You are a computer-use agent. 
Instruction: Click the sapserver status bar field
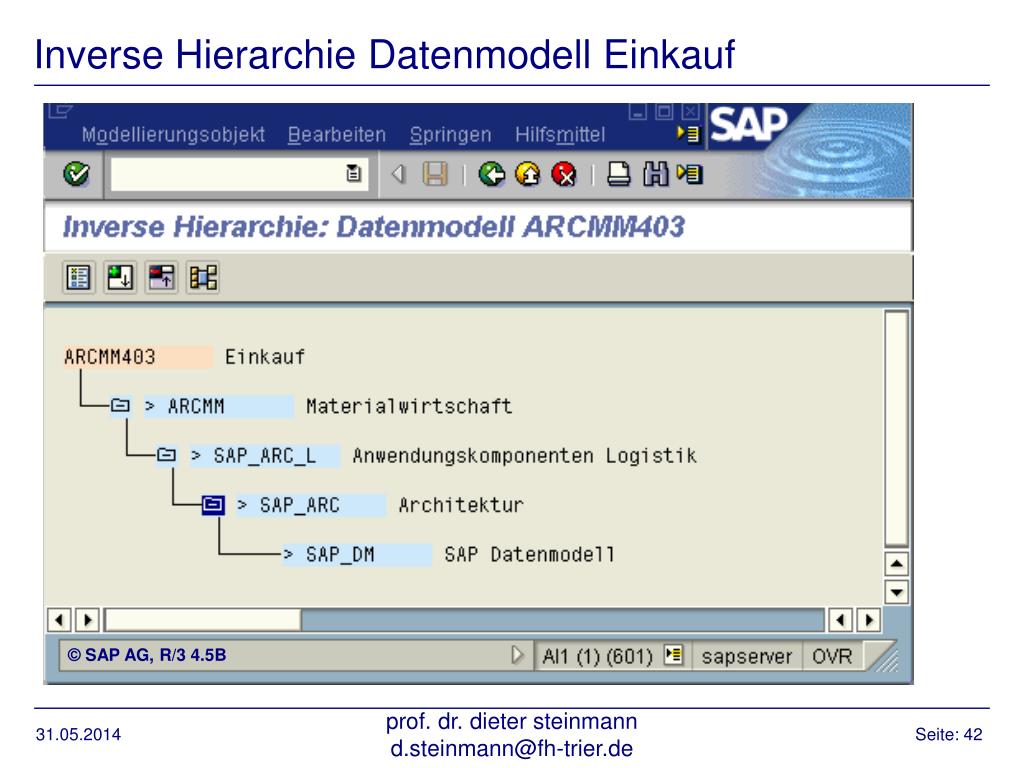pos(746,656)
